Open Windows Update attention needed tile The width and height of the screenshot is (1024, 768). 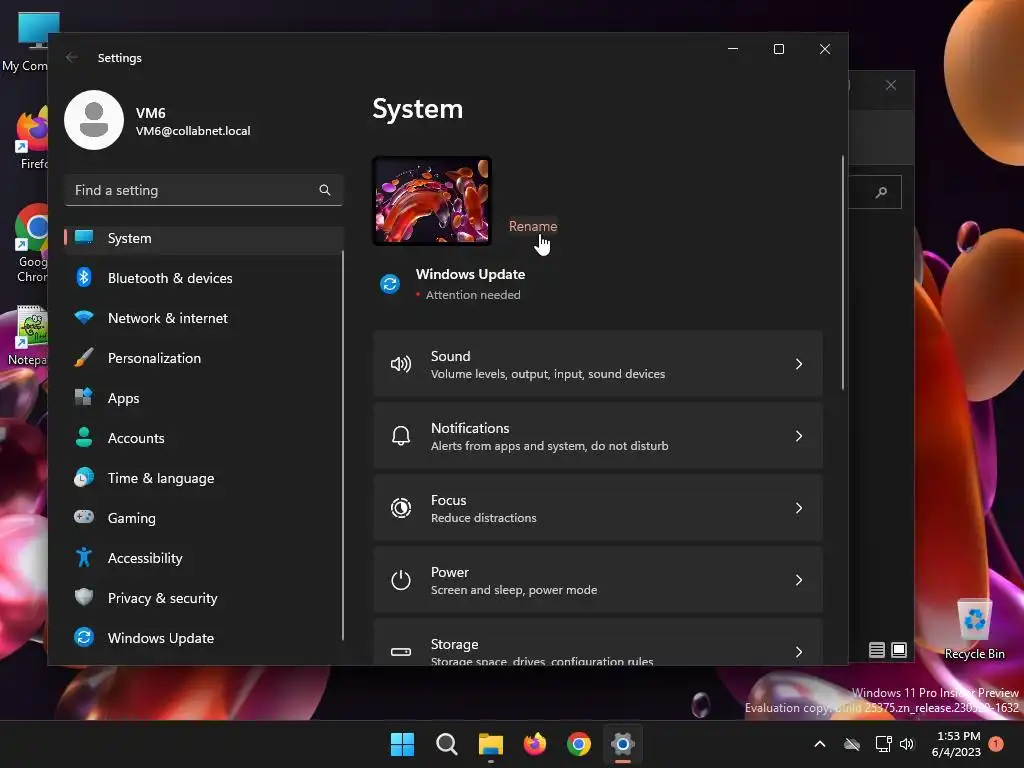tap(453, 284)
